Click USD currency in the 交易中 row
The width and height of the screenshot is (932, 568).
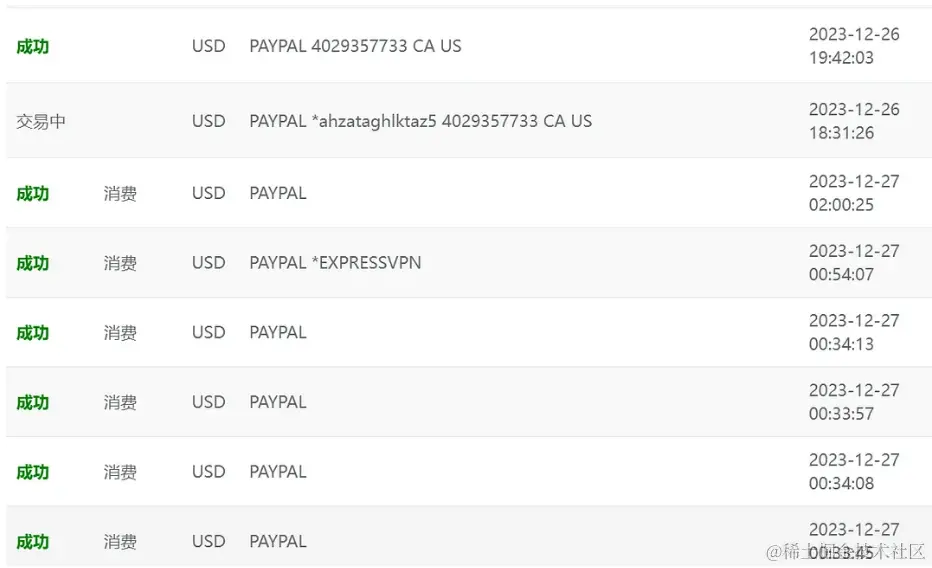(x=208, y=121)
